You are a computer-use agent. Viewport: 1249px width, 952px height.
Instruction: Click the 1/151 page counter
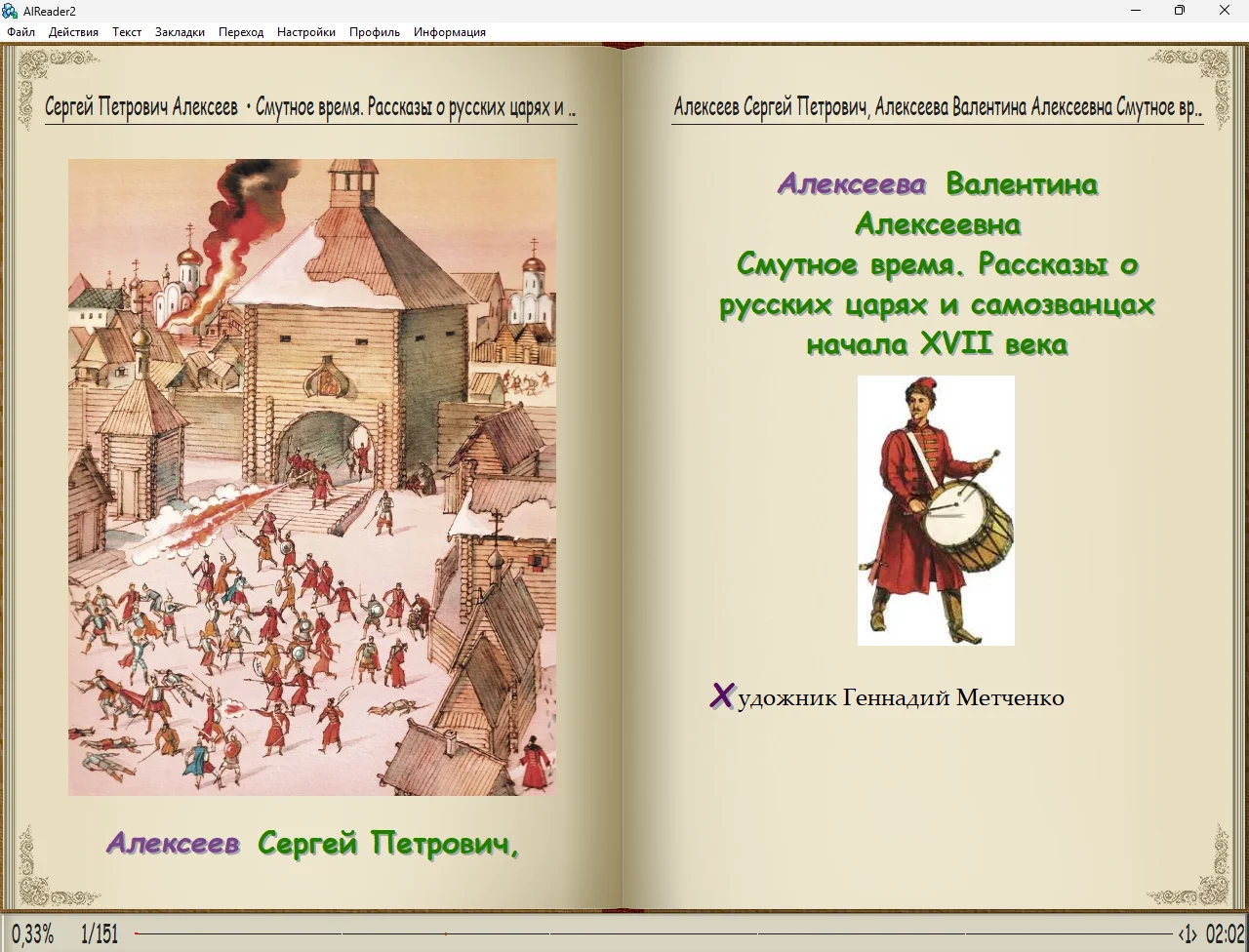tap(100, 934)
